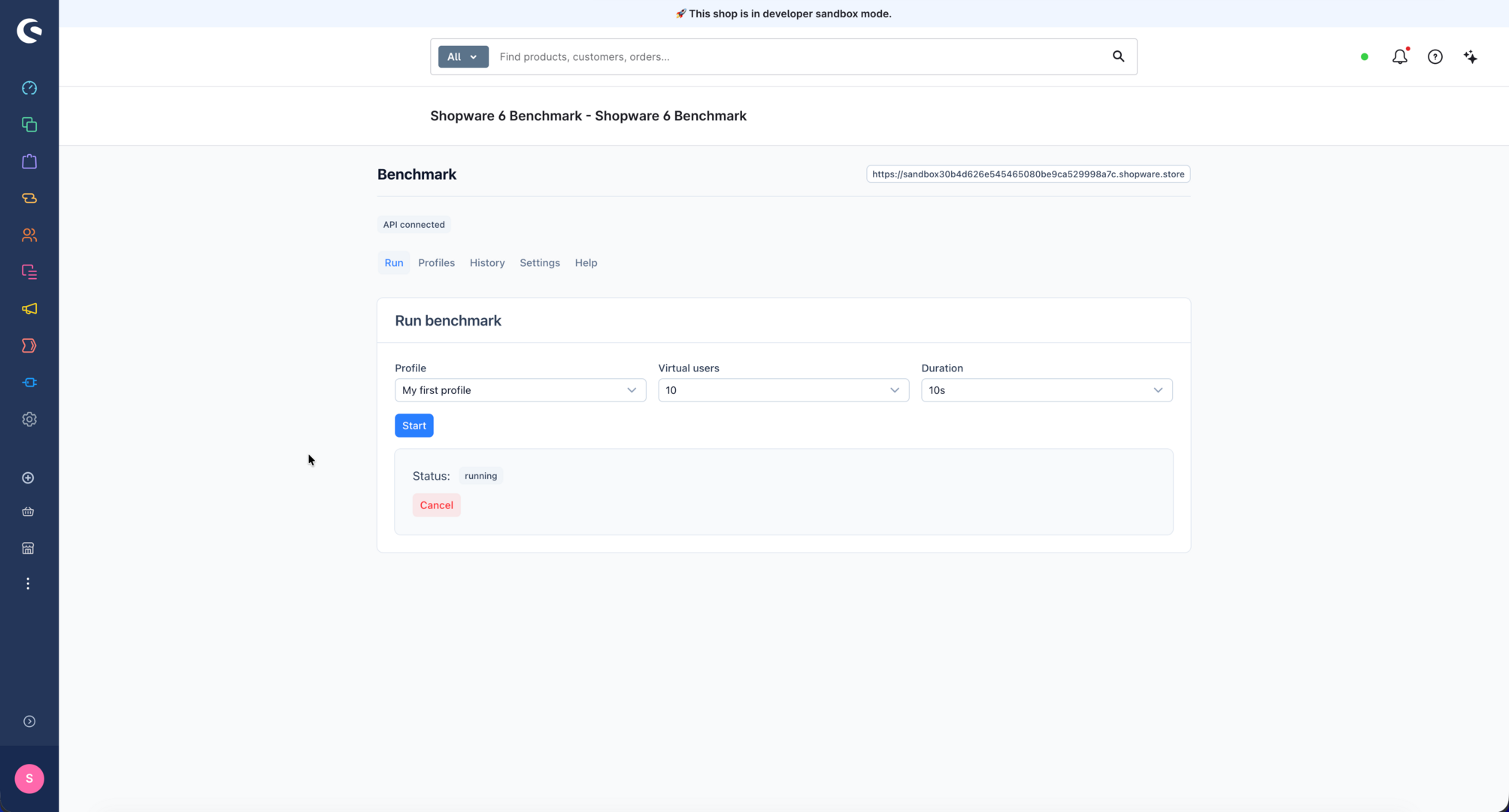Open the yellow chain-link sidebar icon
Screen dimensions: 1509x812
[29, 198]
